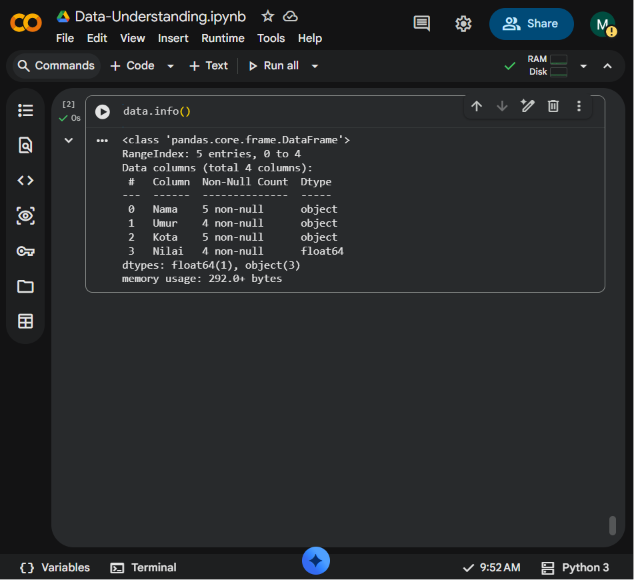Open the Code snippets sidebar icon
Screen dimensions: 634x580
point(25,180)
